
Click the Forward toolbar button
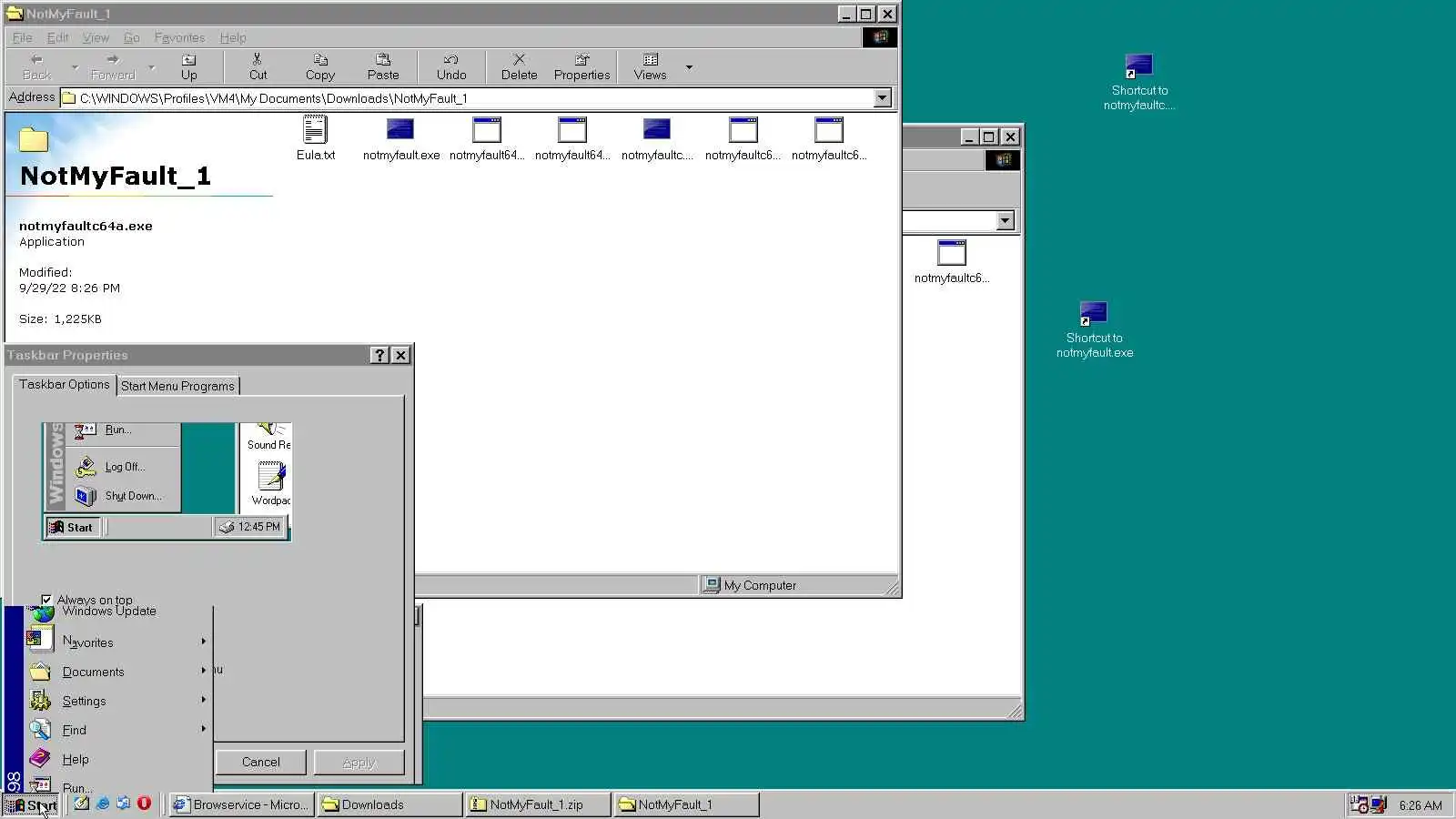tap(113, 66)
